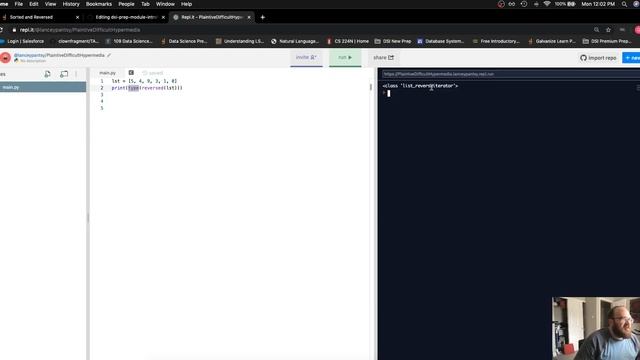Edit the repl name pencil icon
Image resolution: width=640 pixels, height=360 pixels.
[109, 55]
